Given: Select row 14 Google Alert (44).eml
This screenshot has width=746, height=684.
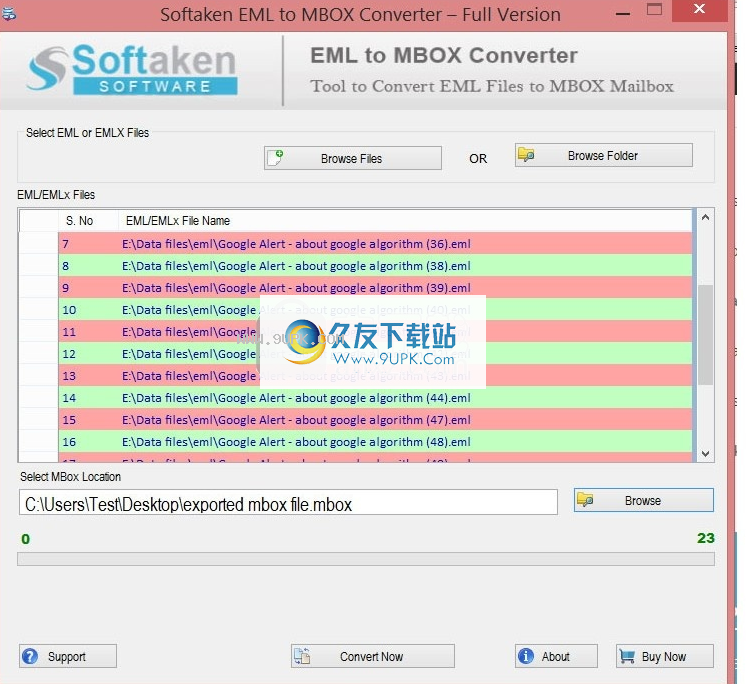Looking at the screenshot, I should 375,398.
